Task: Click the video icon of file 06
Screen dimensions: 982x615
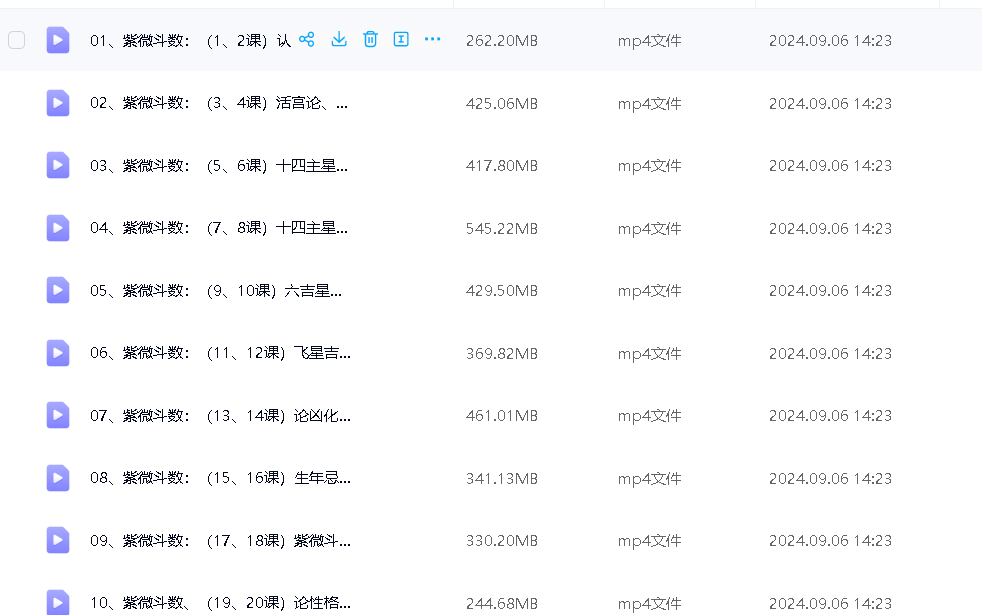Action: tap(58, 353)
